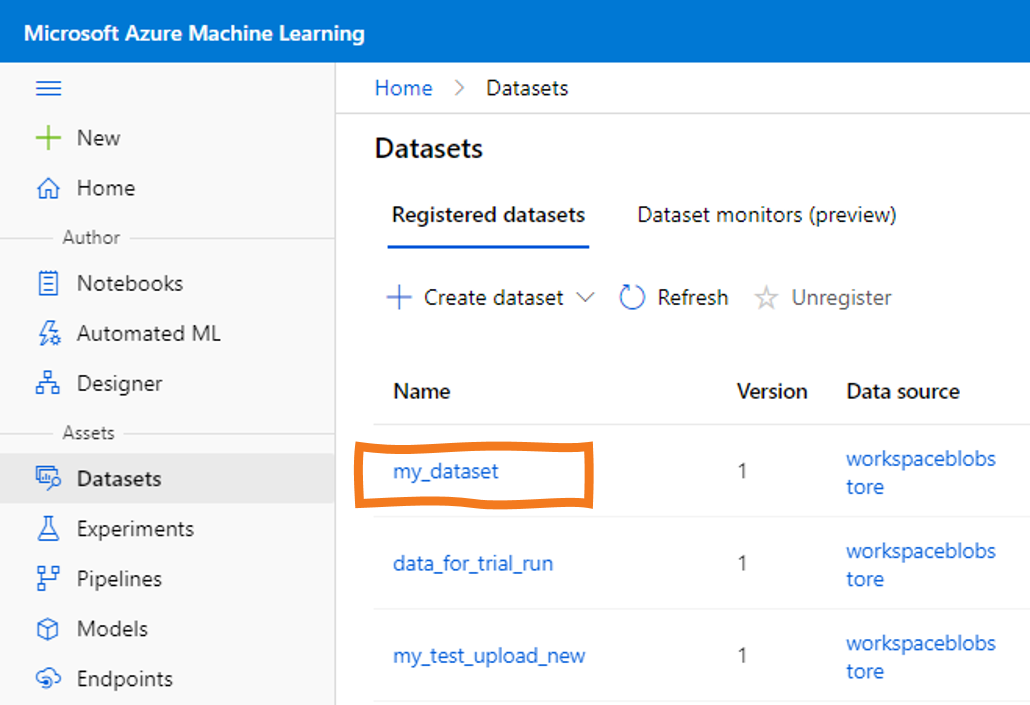Screen dimensions: 1030x705
Task: Sort by the Name column header
Action: pos(422,392)
